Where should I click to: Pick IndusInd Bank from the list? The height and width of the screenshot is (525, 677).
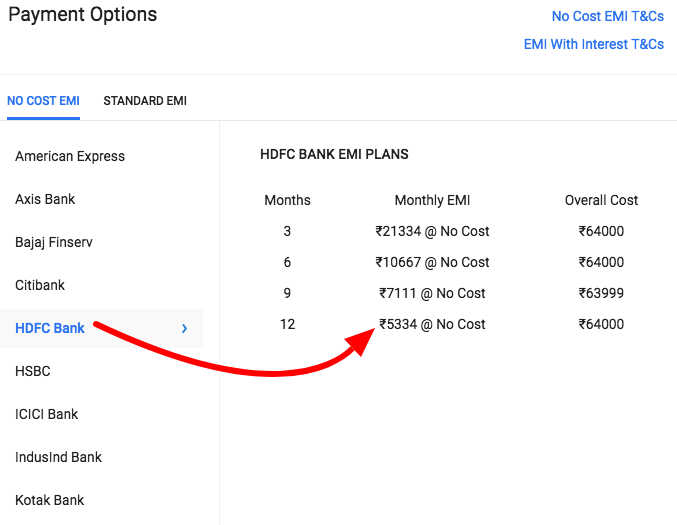point(58,457)
